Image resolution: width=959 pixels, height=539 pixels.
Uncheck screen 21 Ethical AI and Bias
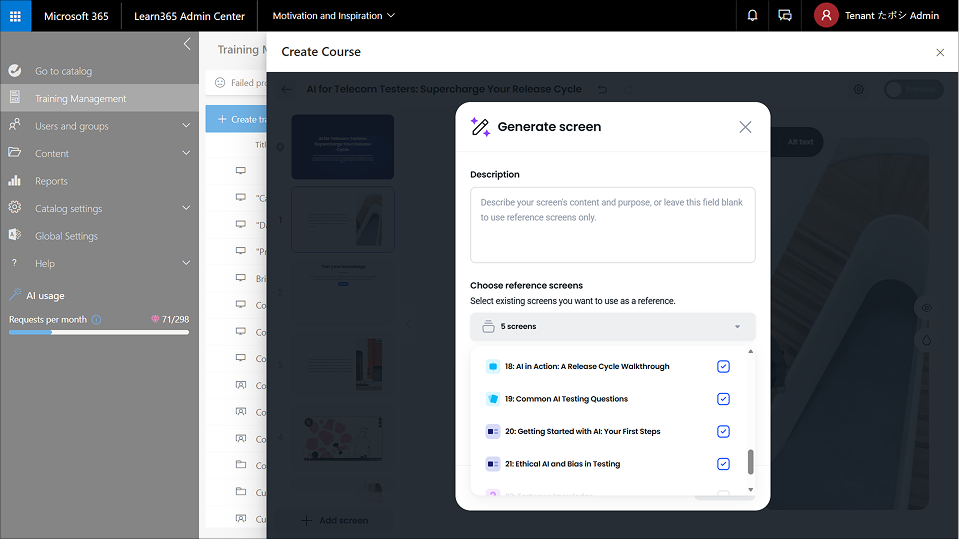tap(723, 464)
